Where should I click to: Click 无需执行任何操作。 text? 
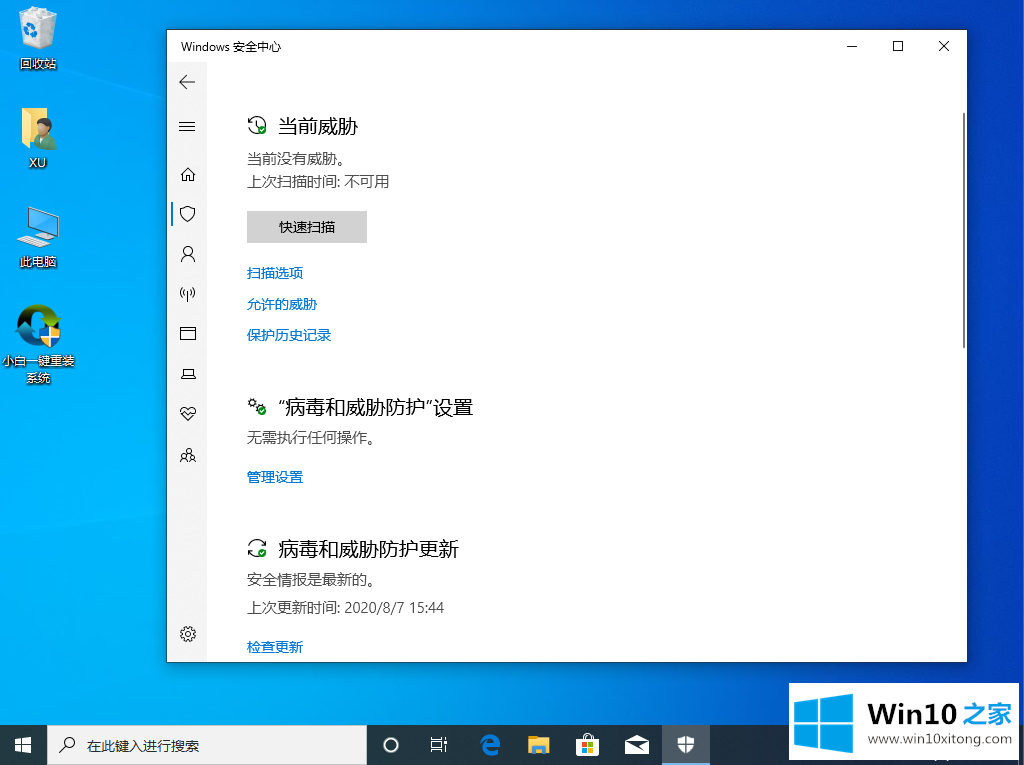tap(311, 438)
